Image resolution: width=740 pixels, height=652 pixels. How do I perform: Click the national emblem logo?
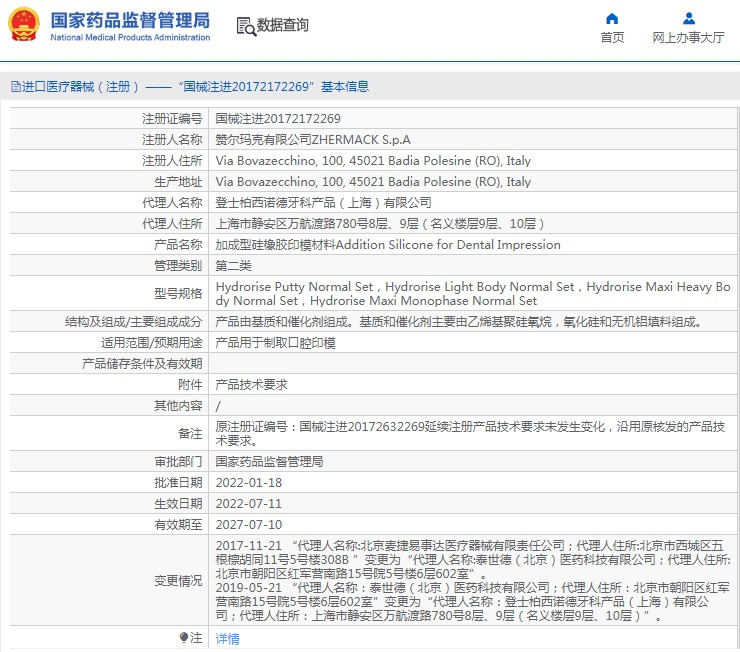(24, 25)
